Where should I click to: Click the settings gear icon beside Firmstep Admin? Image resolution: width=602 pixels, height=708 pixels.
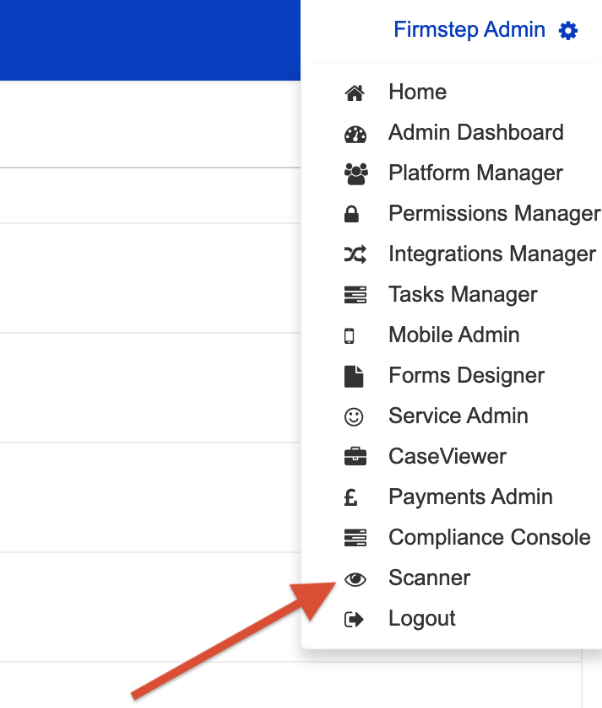click(x=568, y=31)
